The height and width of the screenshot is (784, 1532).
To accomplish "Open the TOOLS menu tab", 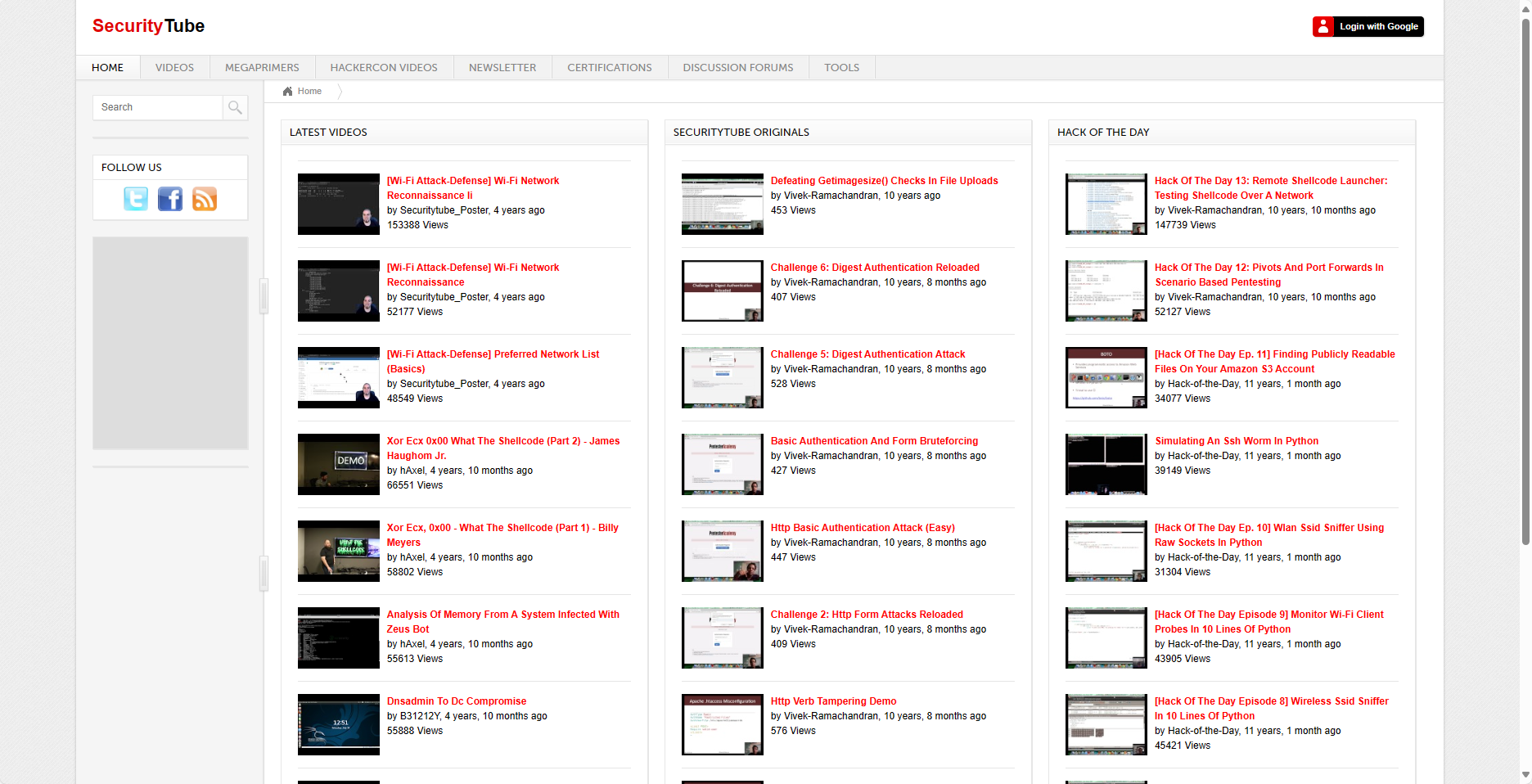I will point(842,67).
